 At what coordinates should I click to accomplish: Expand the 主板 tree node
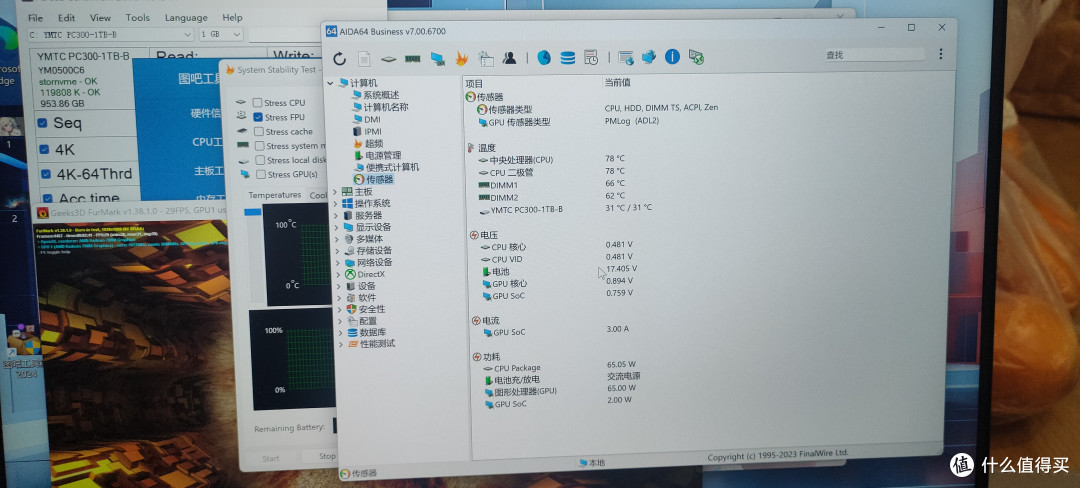(335, 192)
